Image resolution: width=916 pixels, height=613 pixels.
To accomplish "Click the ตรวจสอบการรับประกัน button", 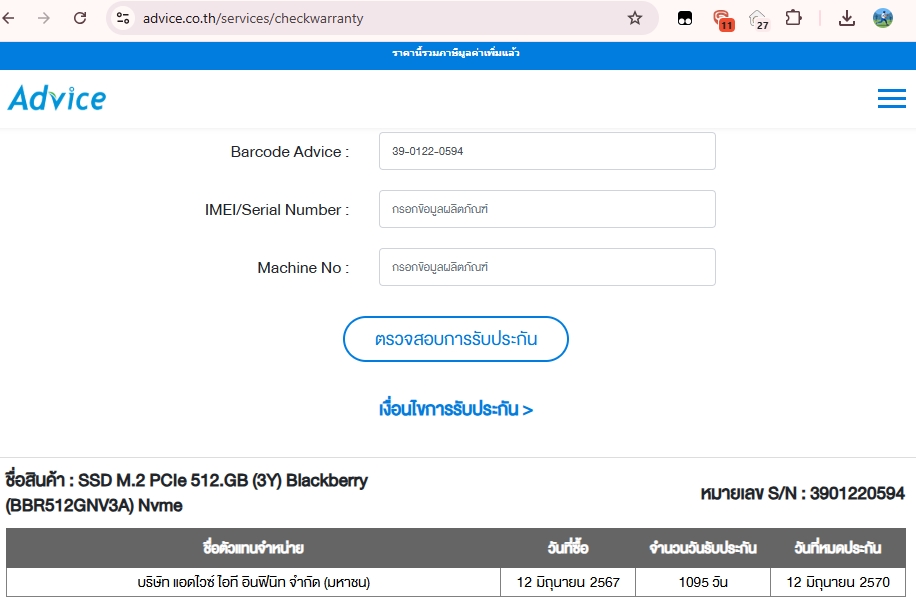I will 456,339.
